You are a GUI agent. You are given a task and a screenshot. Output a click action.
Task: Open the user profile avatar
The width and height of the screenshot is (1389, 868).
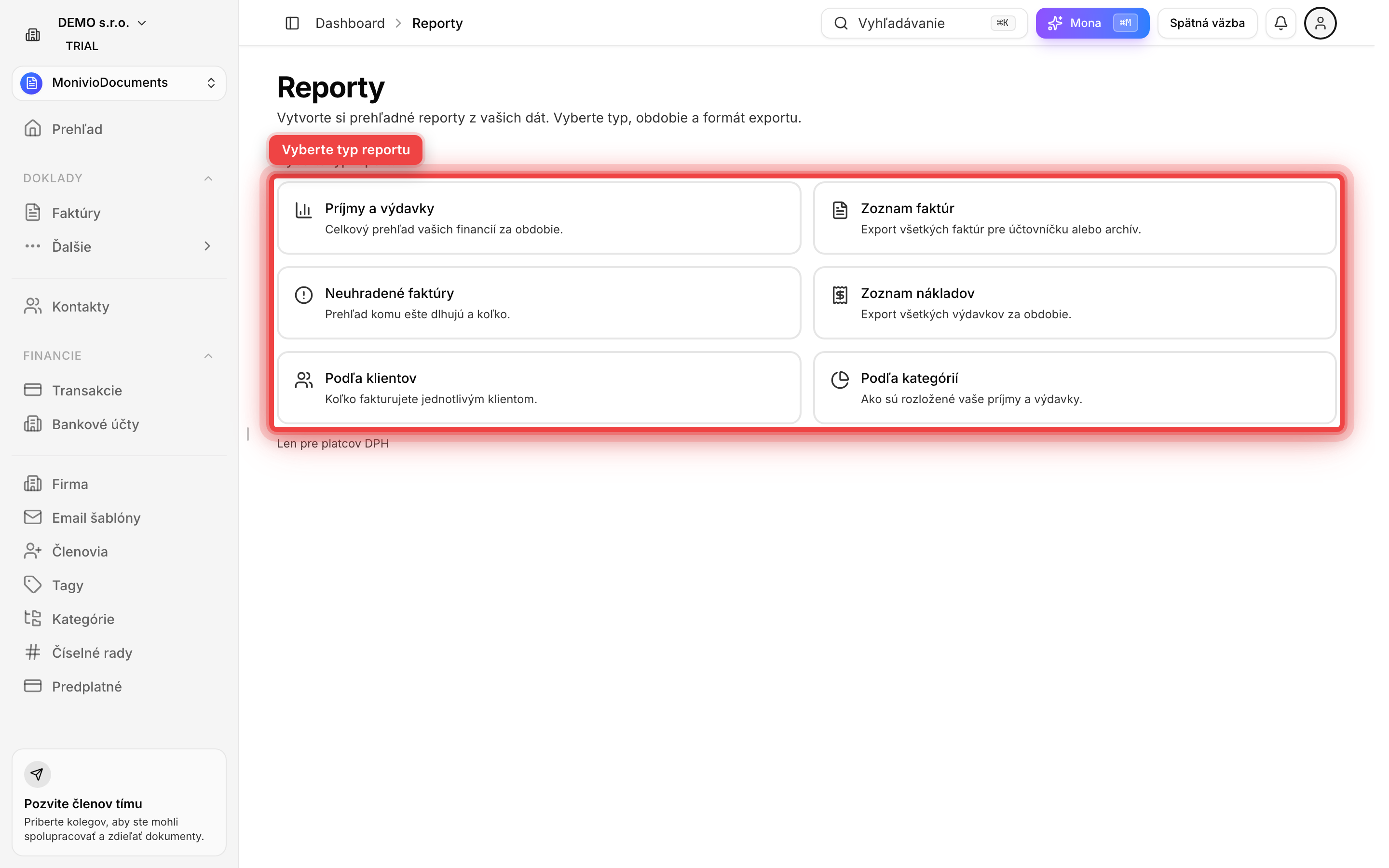1320,23
